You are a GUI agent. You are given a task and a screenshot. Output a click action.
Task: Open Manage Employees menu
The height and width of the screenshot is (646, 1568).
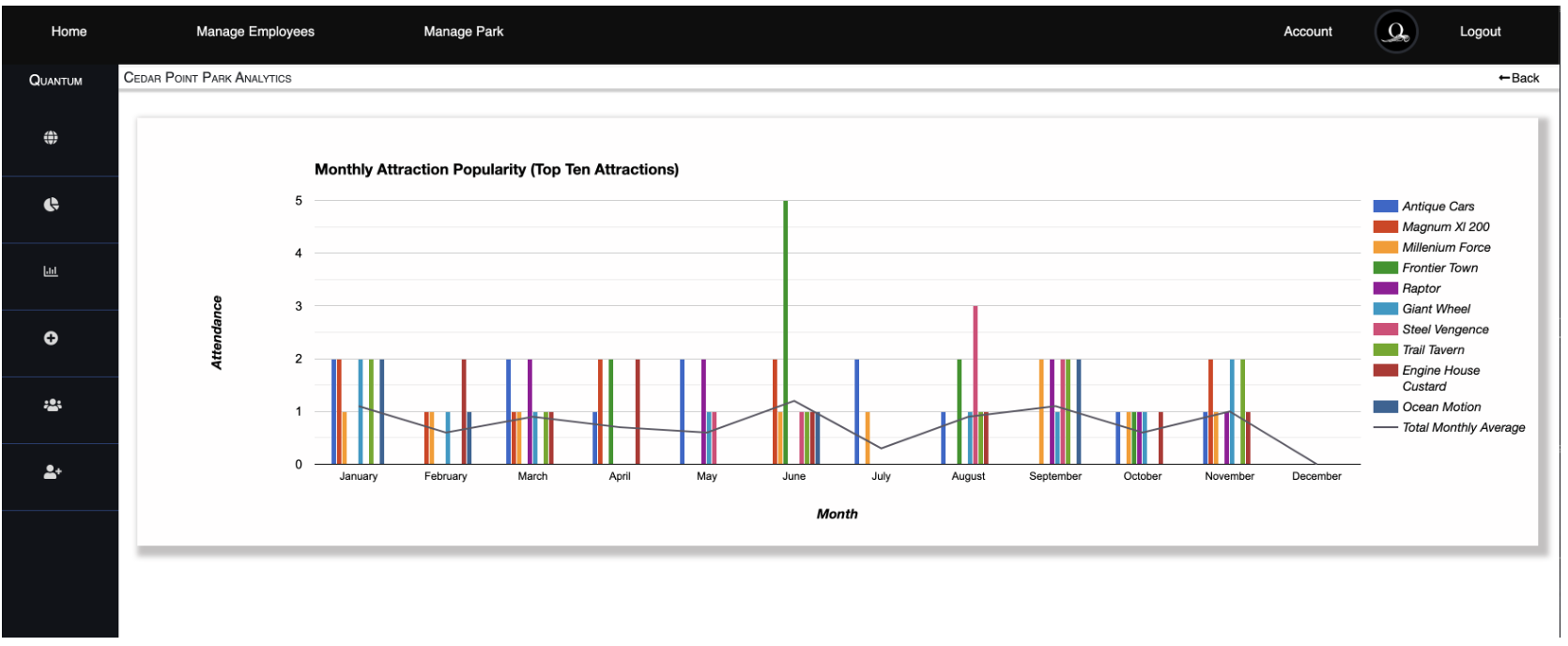pos(255,32)
